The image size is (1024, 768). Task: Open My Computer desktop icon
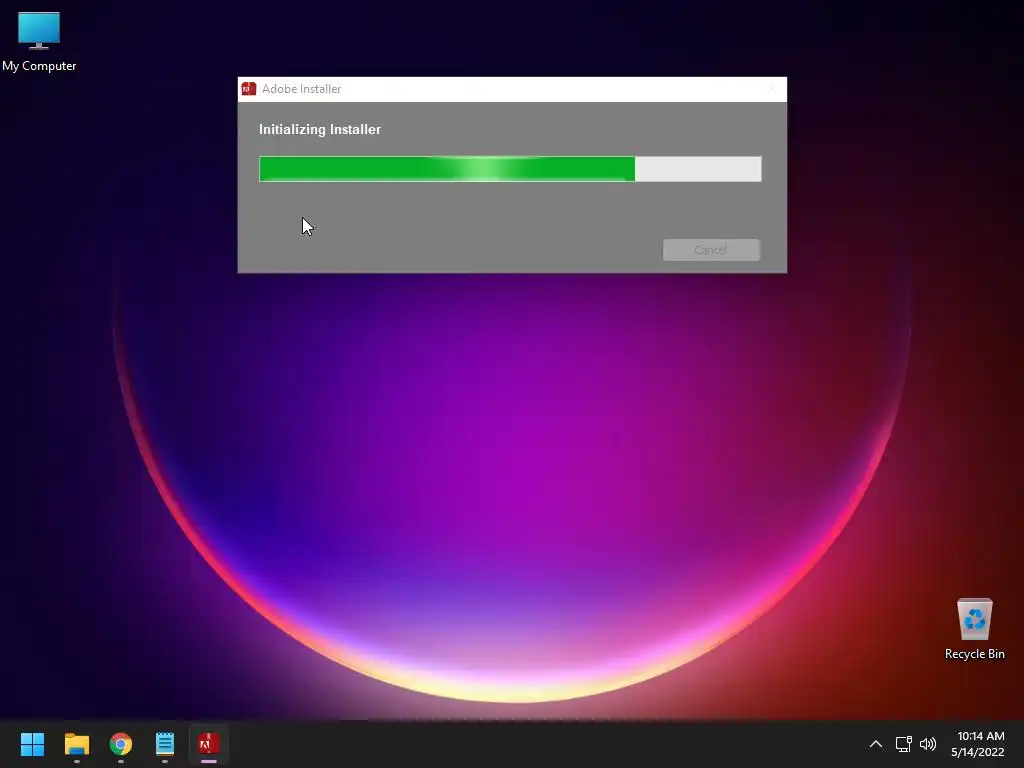(x=39, y=41)
